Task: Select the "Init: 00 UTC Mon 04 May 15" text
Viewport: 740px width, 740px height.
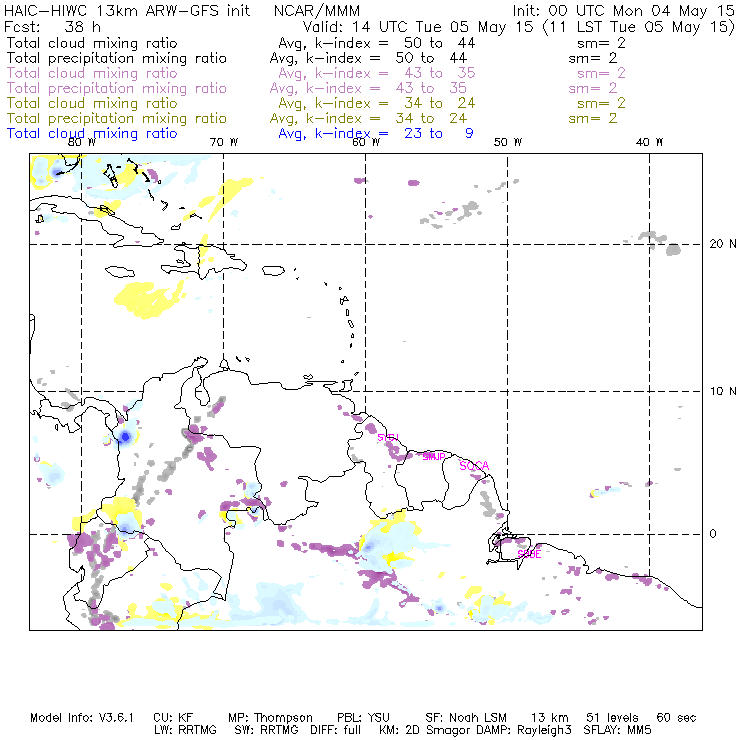Action: (x=623, y=11)
